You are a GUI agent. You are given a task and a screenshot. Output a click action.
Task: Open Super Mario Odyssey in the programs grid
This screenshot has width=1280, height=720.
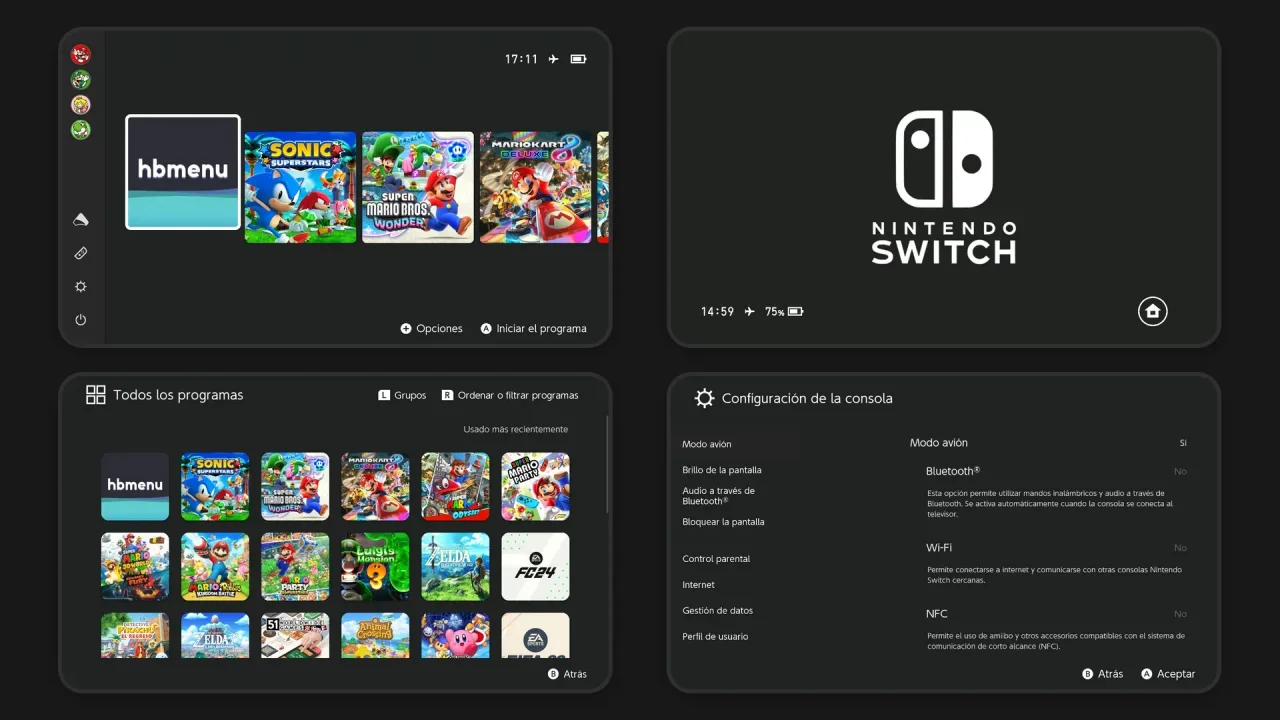coord(455,486)
